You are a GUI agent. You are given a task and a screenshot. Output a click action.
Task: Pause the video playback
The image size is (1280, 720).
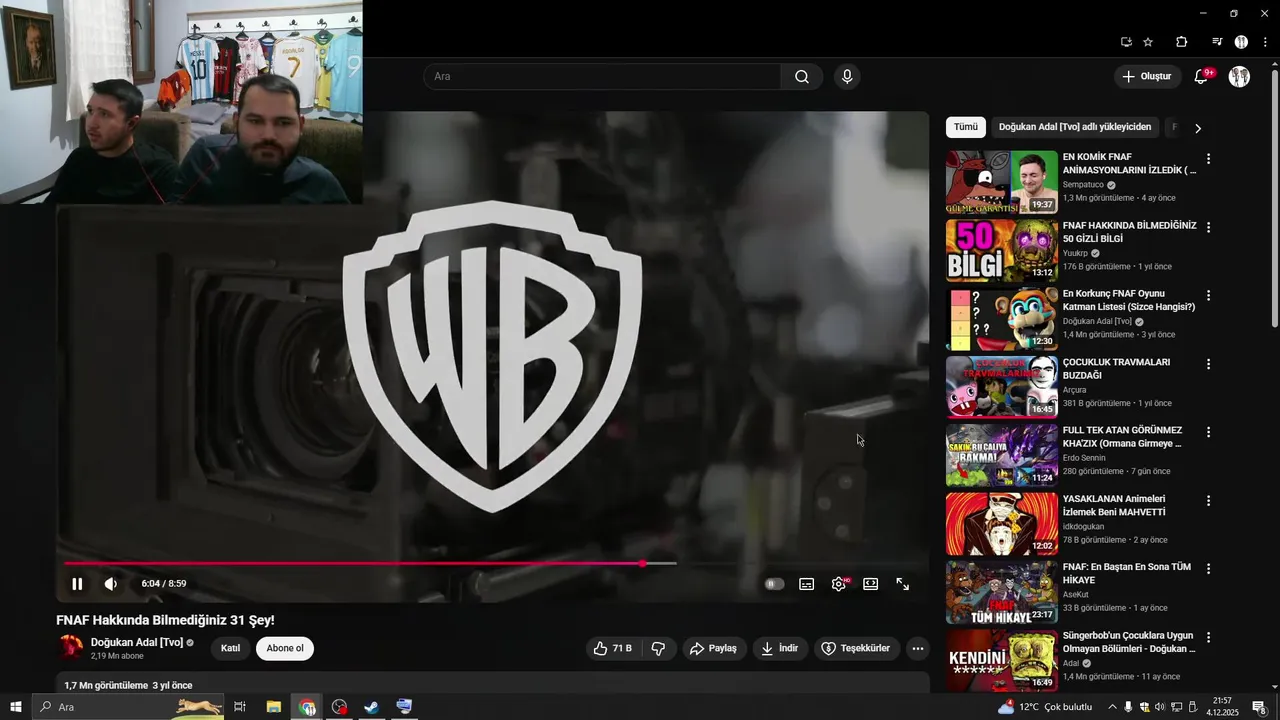coord(77,584)
